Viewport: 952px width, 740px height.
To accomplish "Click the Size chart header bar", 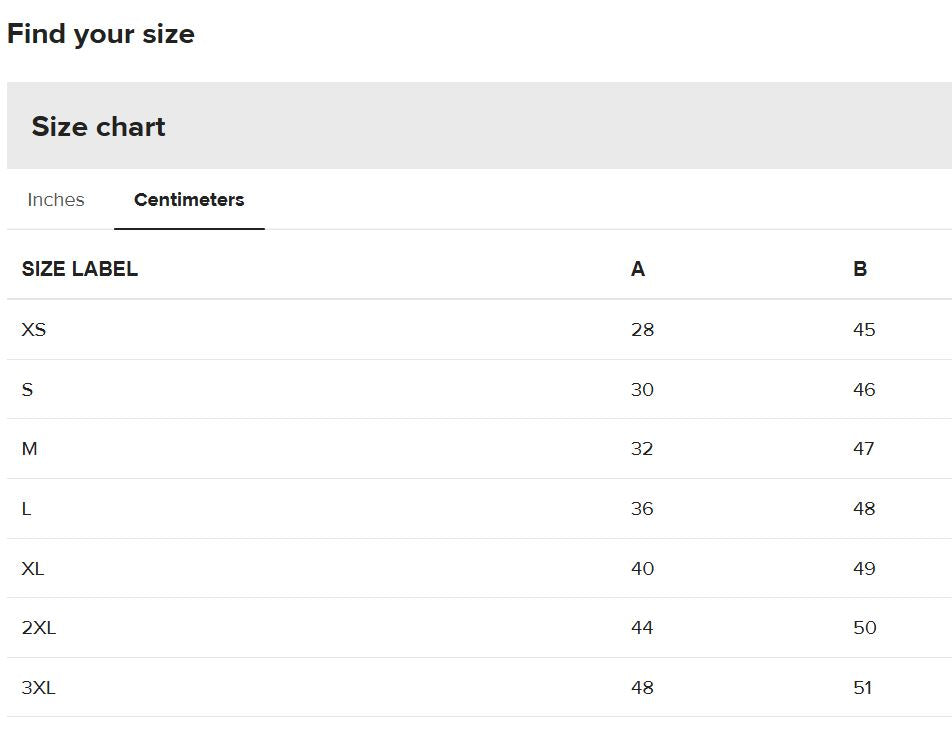I will click(x=479, y=126).
